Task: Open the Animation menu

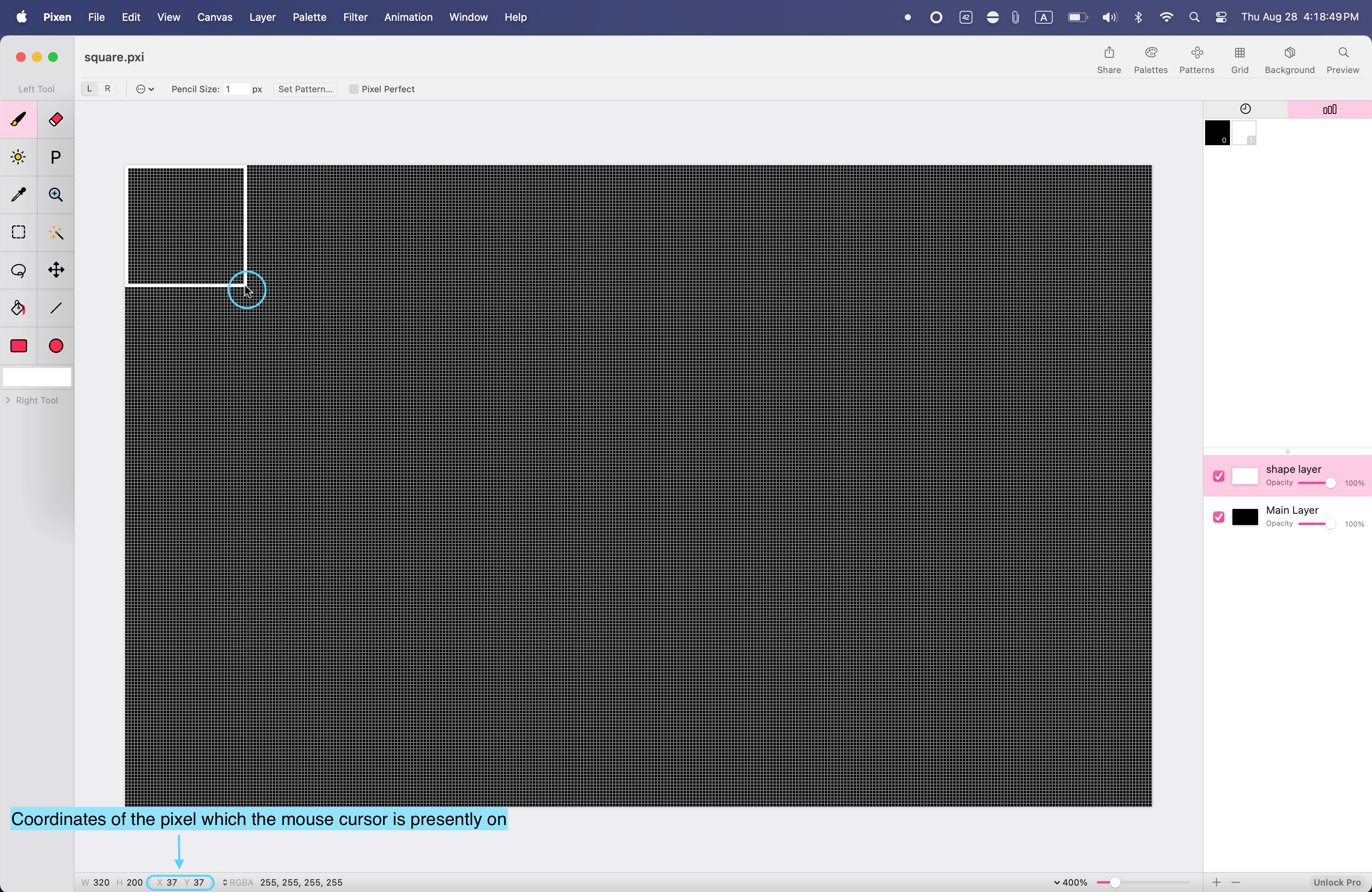Action: click(x=408, y=17)
